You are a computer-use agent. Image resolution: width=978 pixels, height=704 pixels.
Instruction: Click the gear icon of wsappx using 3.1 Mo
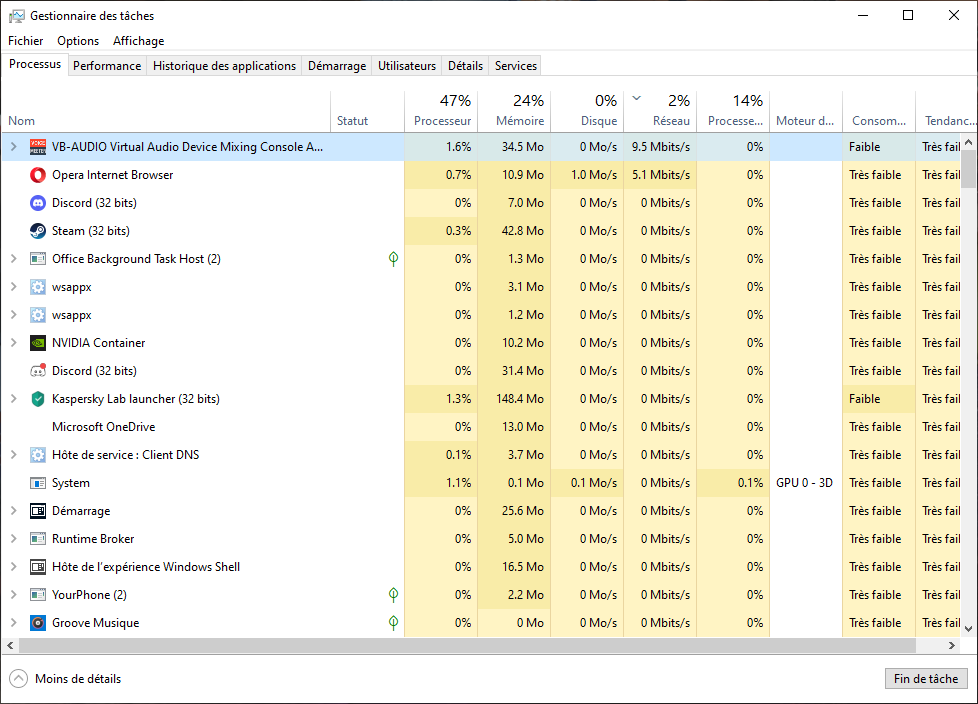38,287
